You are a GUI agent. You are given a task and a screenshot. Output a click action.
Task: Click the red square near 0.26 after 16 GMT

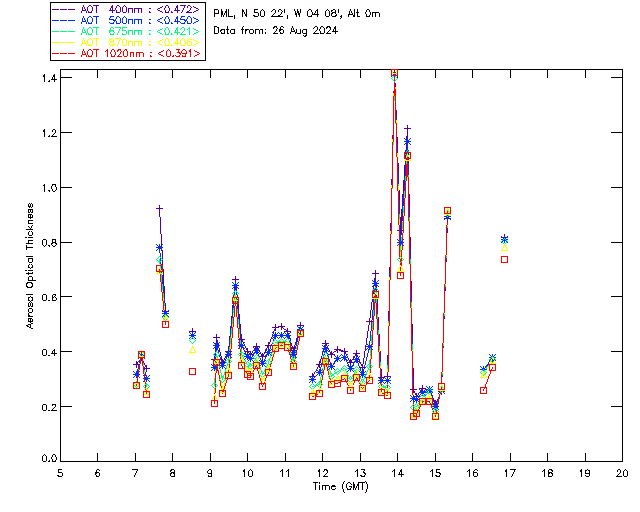click(x=484, y=390)
